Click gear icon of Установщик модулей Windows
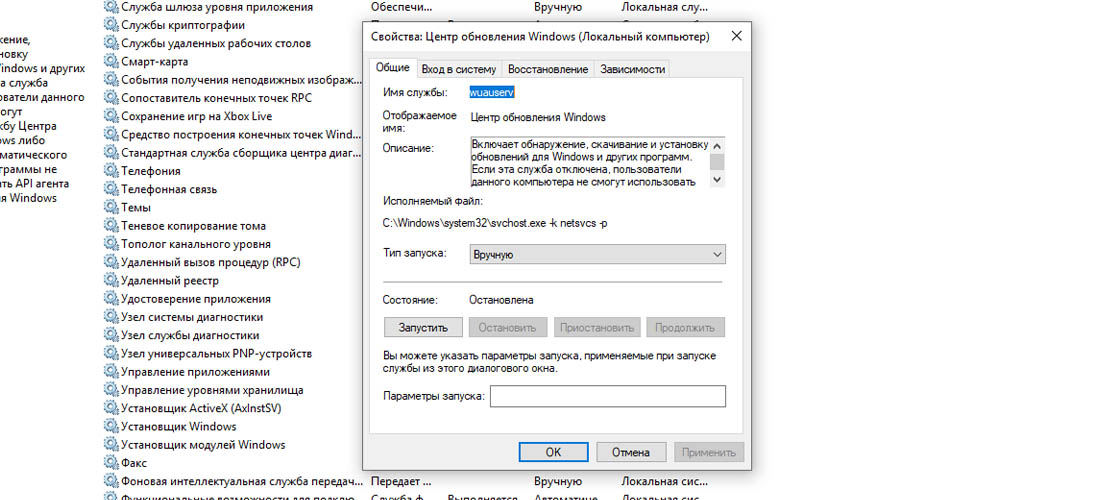 (111, 445)
